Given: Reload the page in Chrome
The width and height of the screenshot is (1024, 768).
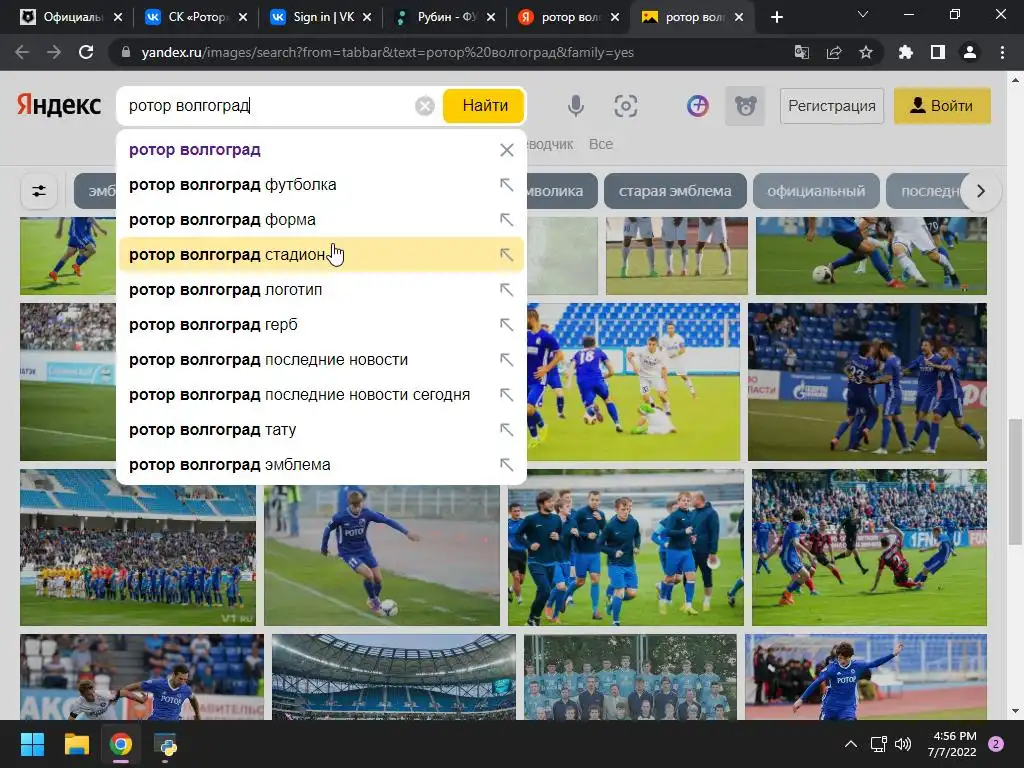Looking at the screenshot, I should click(86, 52).
